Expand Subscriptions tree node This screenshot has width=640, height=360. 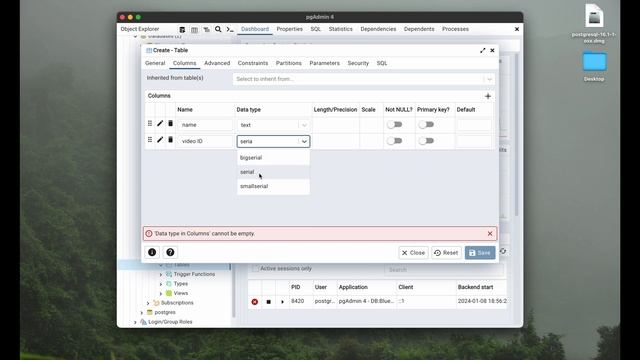148,303
